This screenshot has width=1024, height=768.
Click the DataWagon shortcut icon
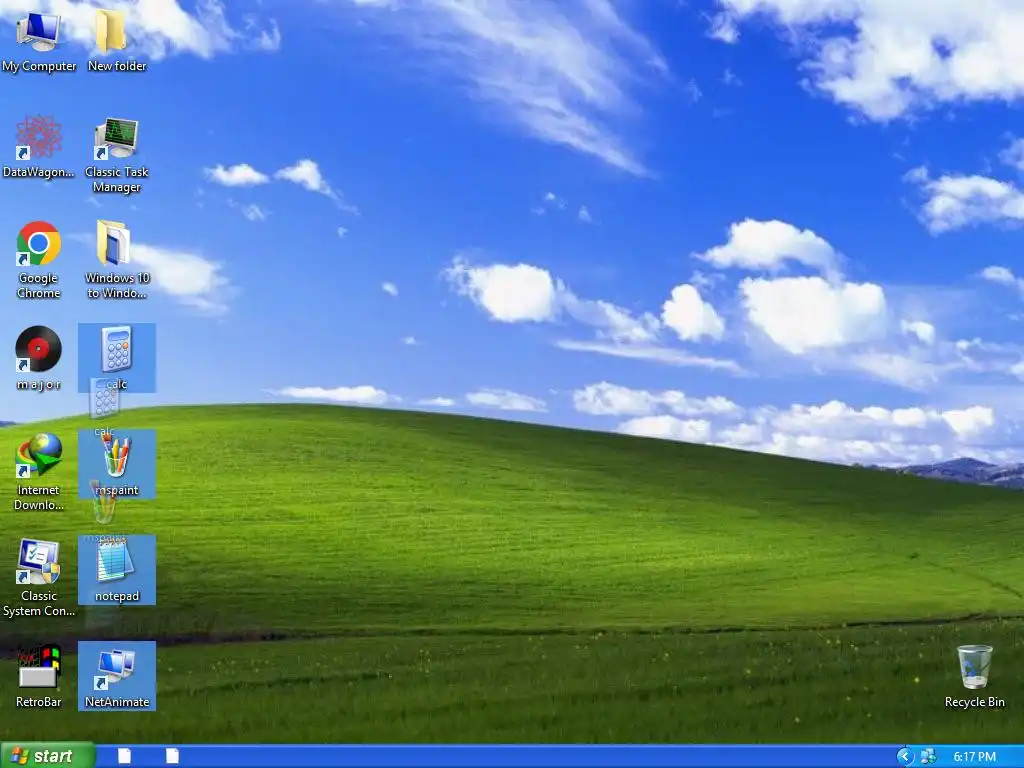click(39, 146)
